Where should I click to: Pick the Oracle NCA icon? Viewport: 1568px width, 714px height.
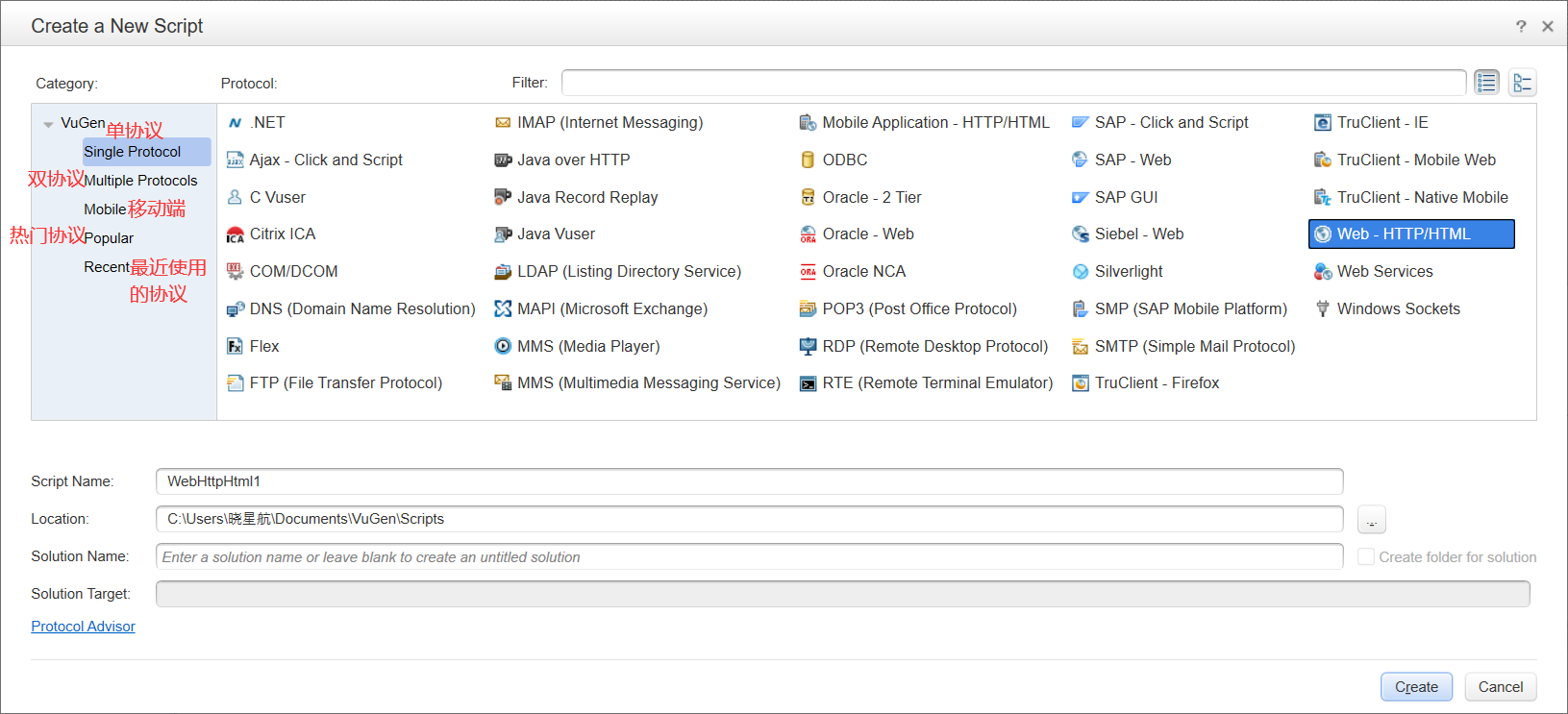click(x=808, y=272)
